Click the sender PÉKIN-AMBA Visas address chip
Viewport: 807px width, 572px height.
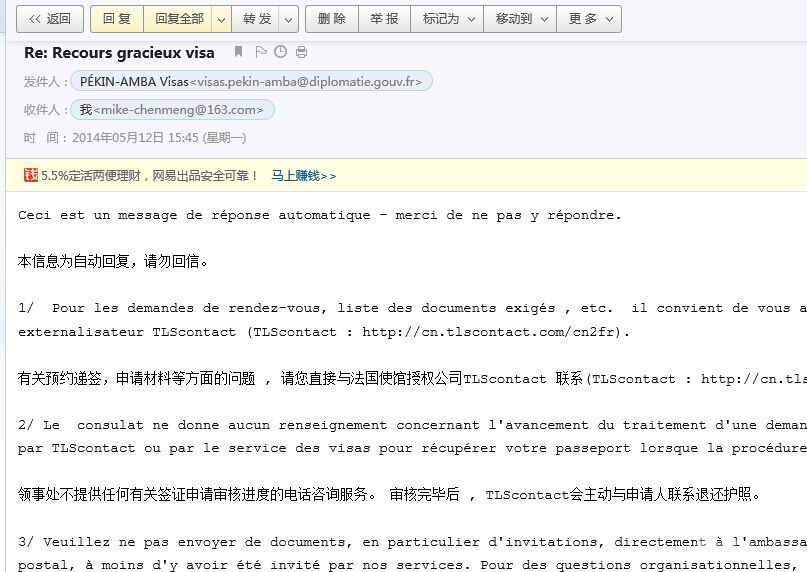pos(251,81)
